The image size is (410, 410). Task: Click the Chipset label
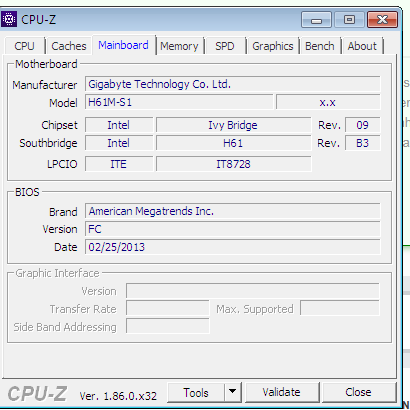click(x=59, y=125)
